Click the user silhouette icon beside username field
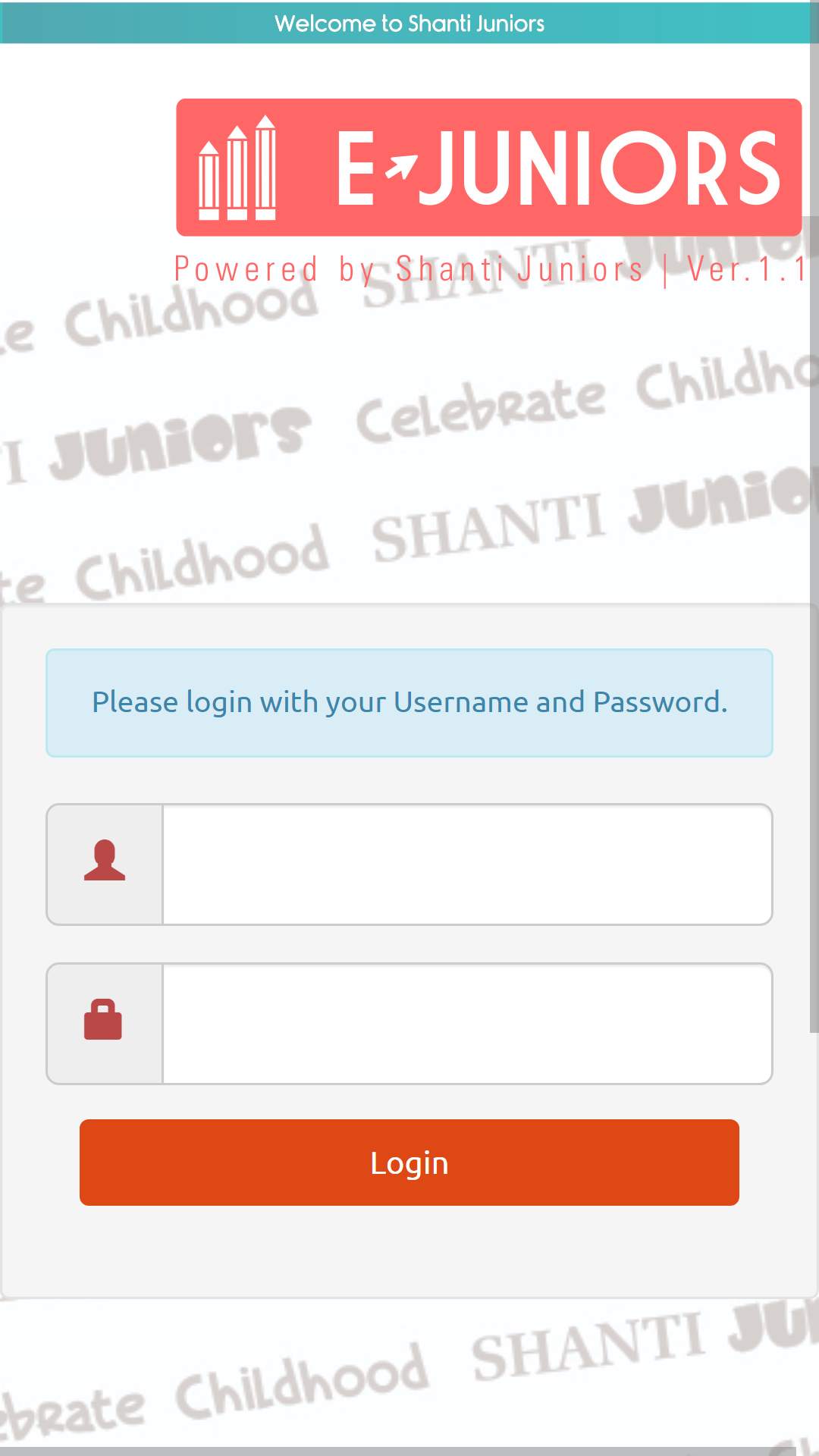This screenshot has width=819, height=1456. tap(105, 860)
